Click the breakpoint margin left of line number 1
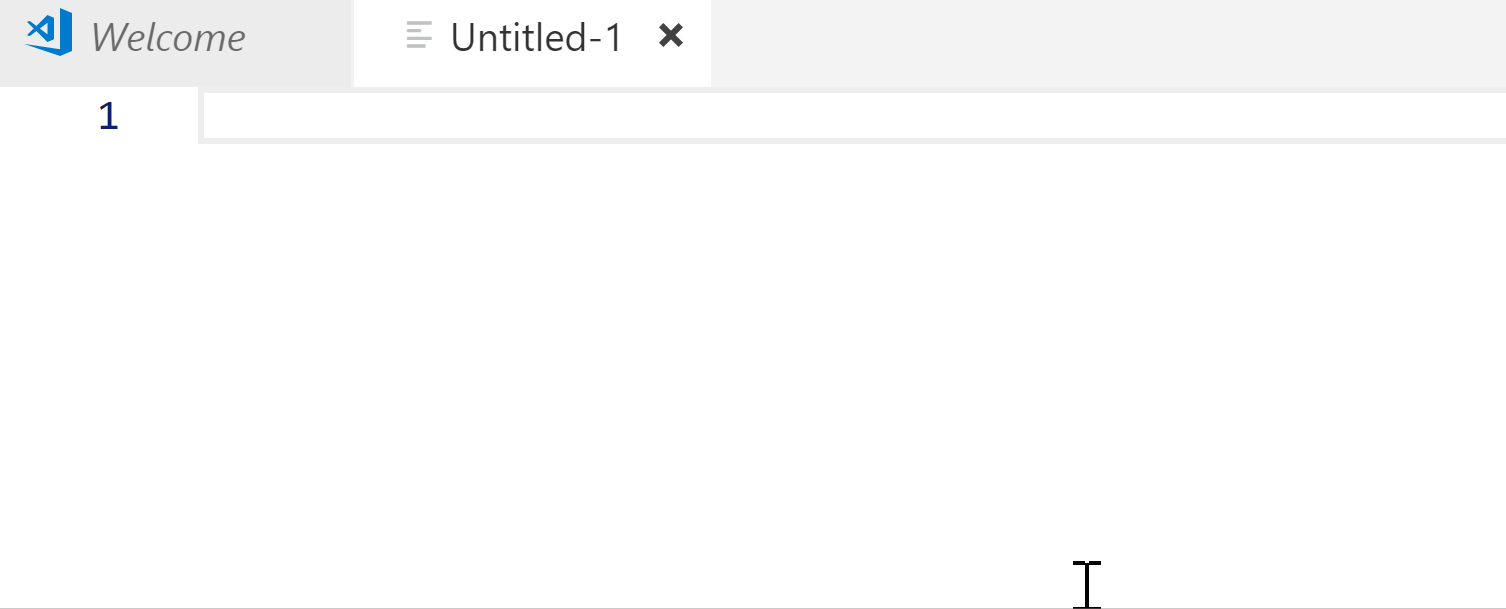The width and height of the screenshot is (1506, 609). pyautogui.click(x=40, y=117)
